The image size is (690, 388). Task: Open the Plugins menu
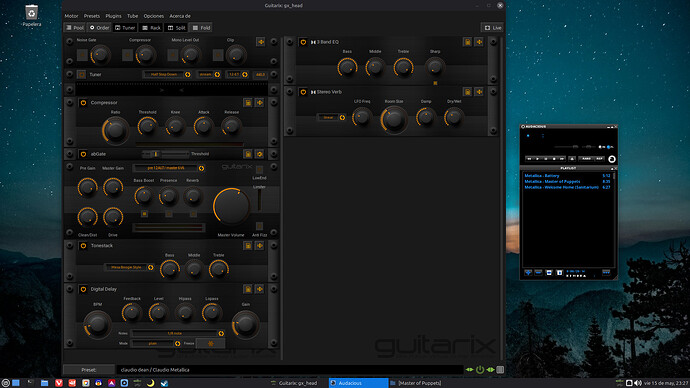tap(114, 16)
